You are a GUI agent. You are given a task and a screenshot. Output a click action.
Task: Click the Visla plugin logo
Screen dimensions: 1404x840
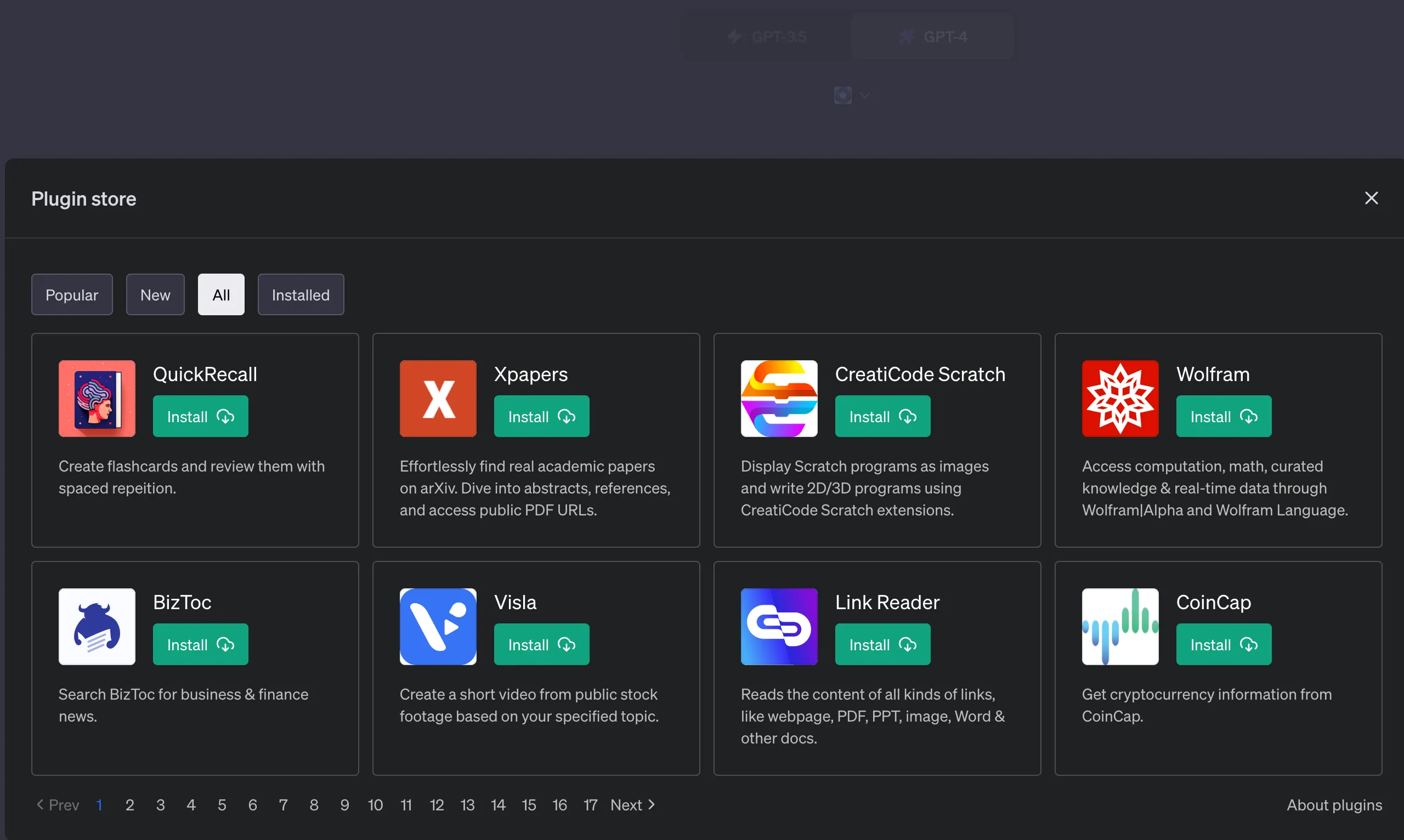click(438, 627)
